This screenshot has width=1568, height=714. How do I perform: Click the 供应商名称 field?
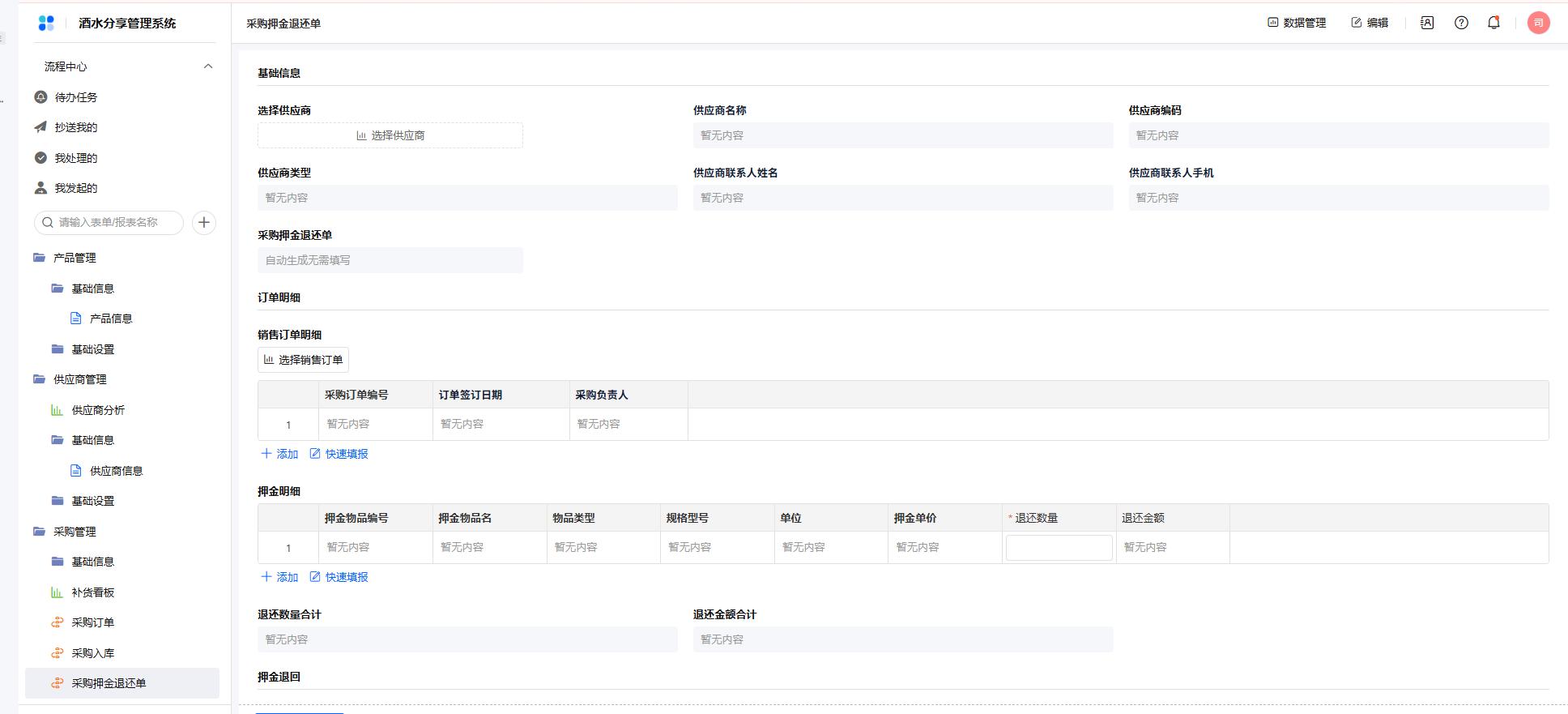[903, 135]
